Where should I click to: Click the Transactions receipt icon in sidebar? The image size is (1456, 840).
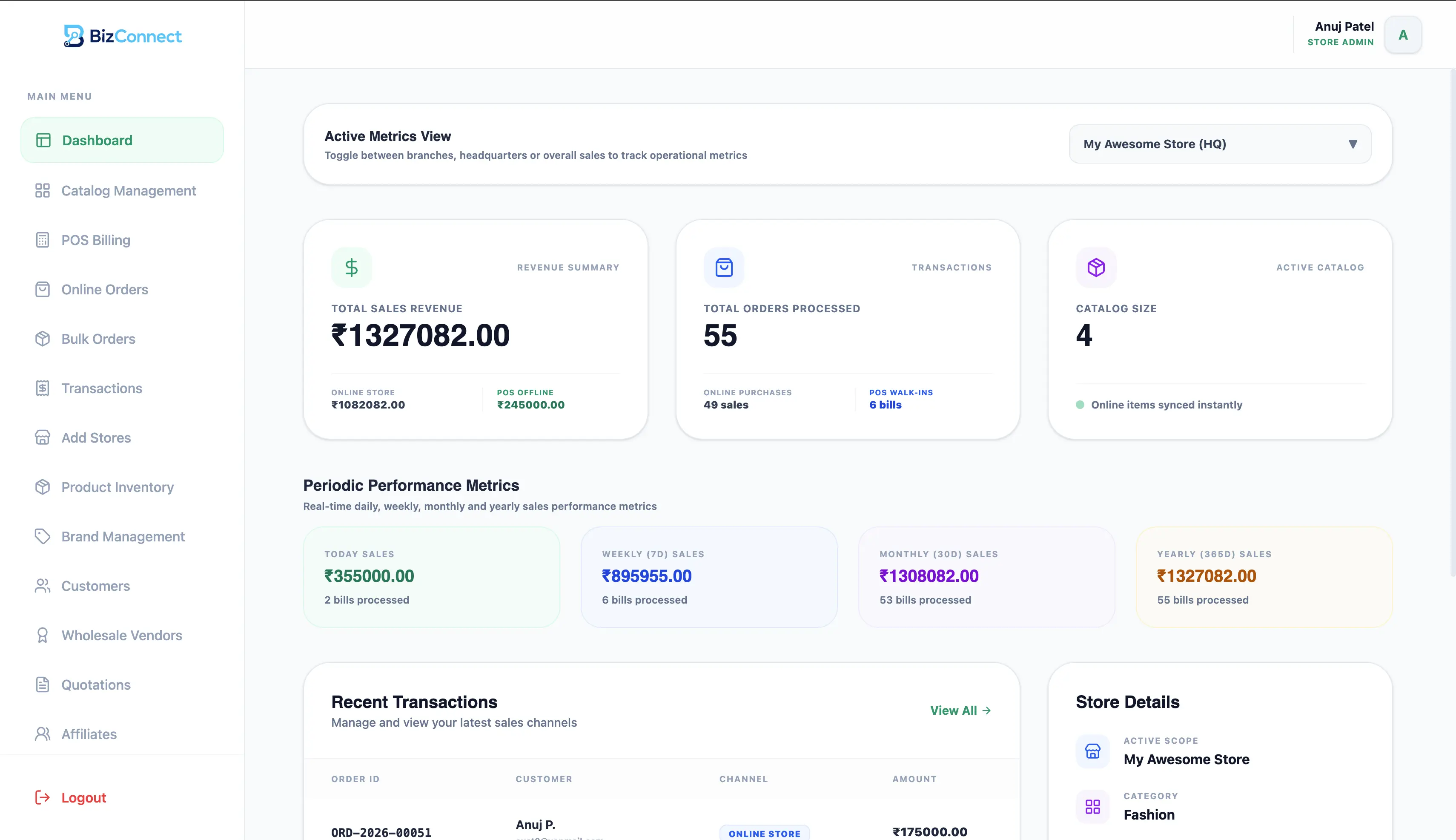43,388
